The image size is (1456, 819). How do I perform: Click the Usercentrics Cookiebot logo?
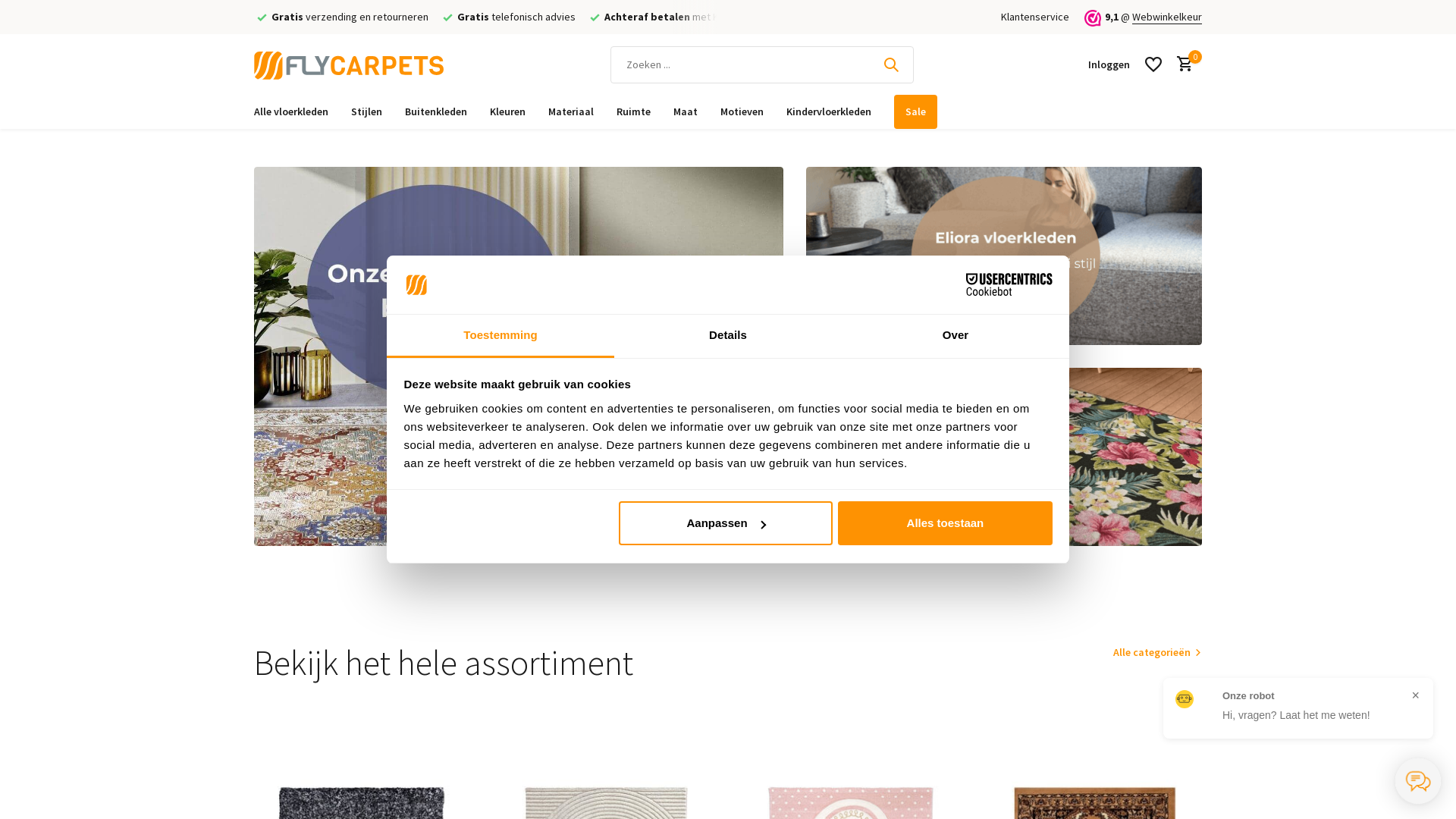click(1009, 285)
